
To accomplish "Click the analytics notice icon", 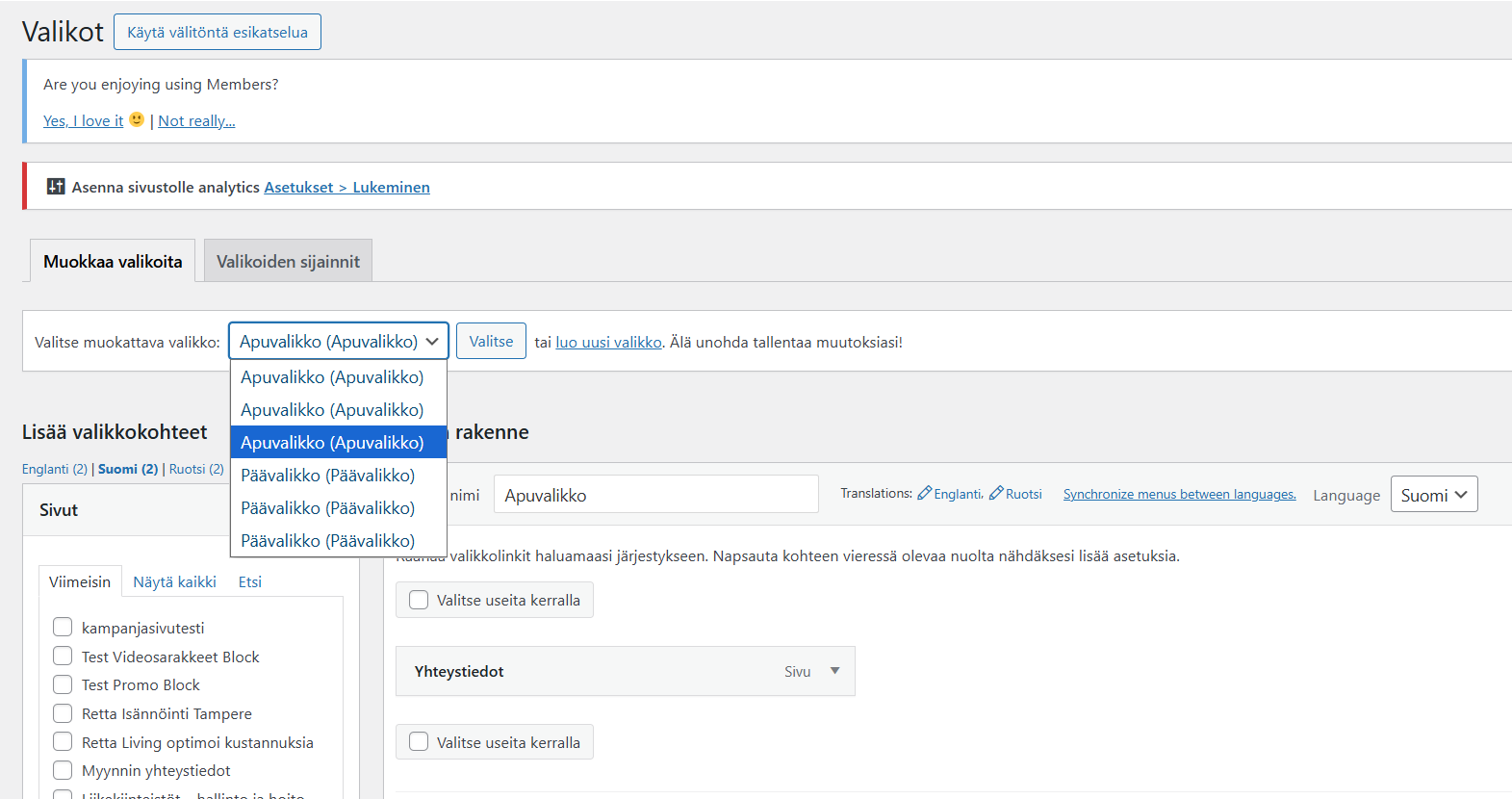I will [56, 187].
